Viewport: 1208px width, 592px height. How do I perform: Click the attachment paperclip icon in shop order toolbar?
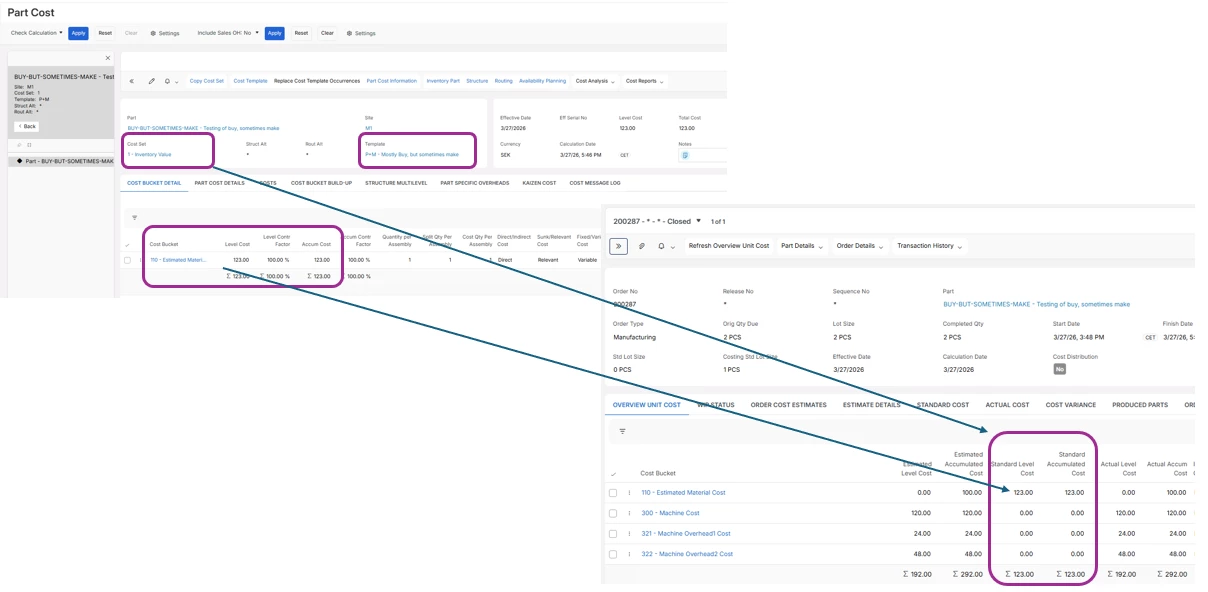642,246
